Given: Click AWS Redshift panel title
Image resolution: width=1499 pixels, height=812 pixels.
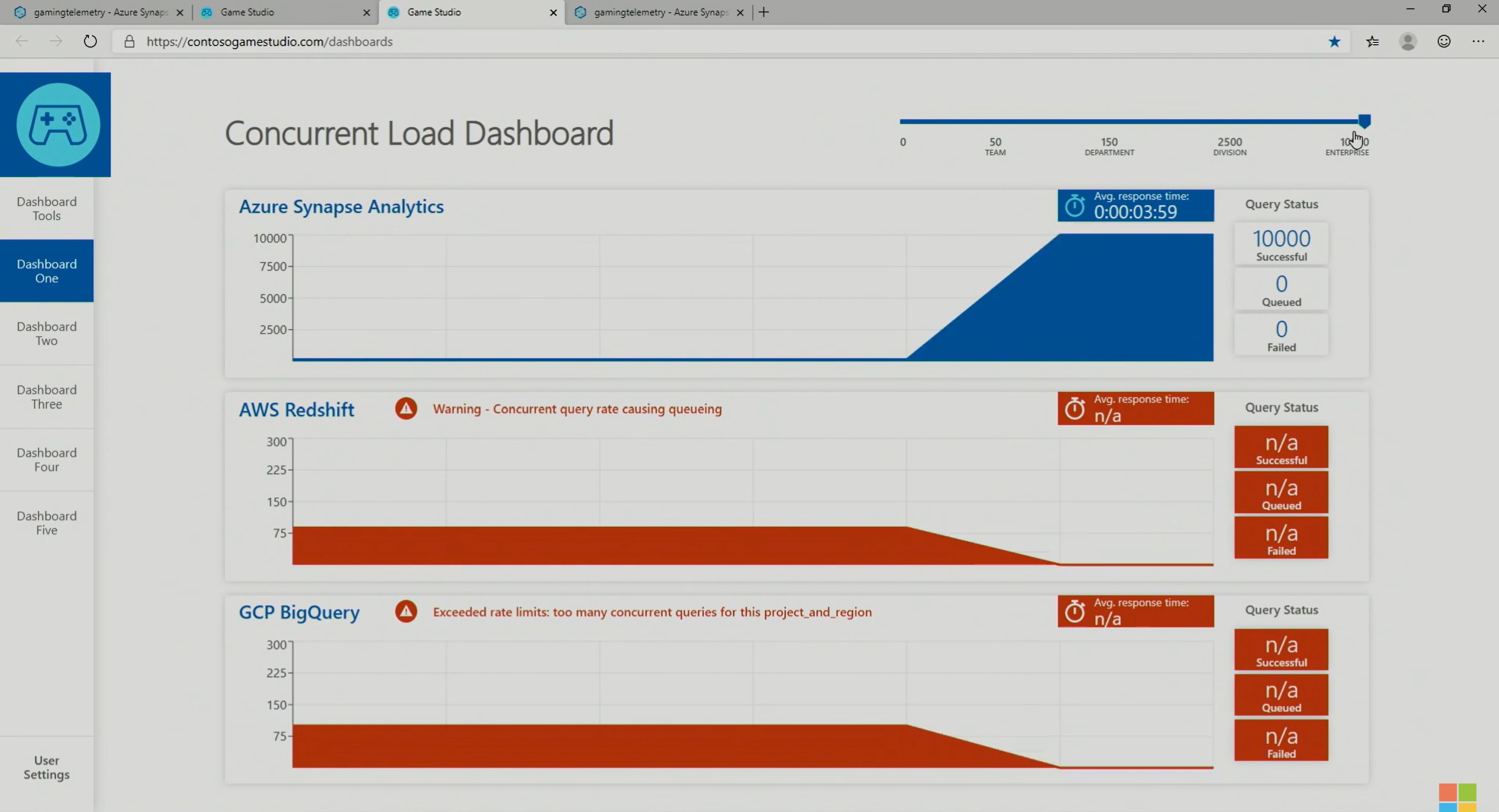Looking at the screenshot, I should [x=296, y=409].
